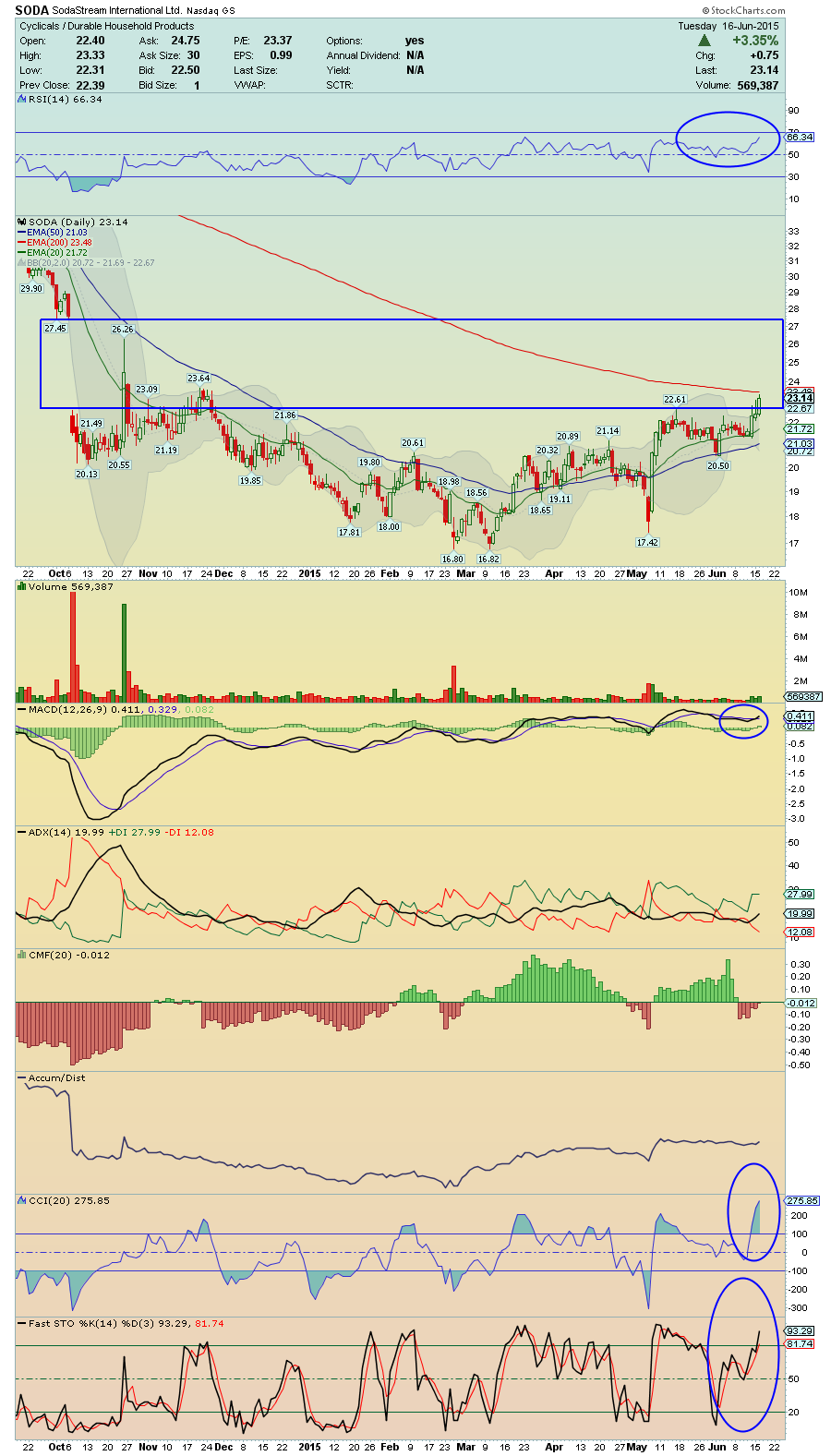Click the Fast STO legend dash marker
This screenshot has width=831, height=1456.
click(x=22, y=1323)
